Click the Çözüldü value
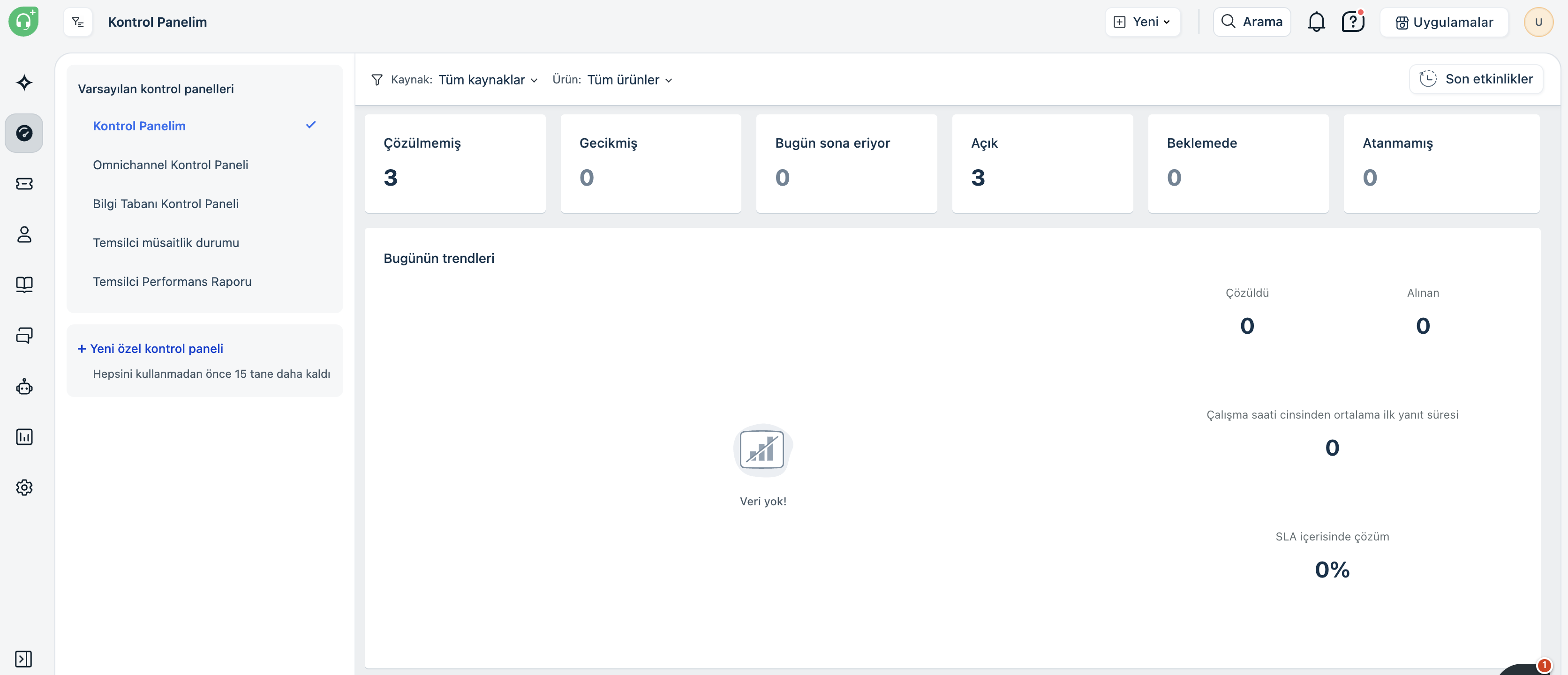 click(1247, 326)
